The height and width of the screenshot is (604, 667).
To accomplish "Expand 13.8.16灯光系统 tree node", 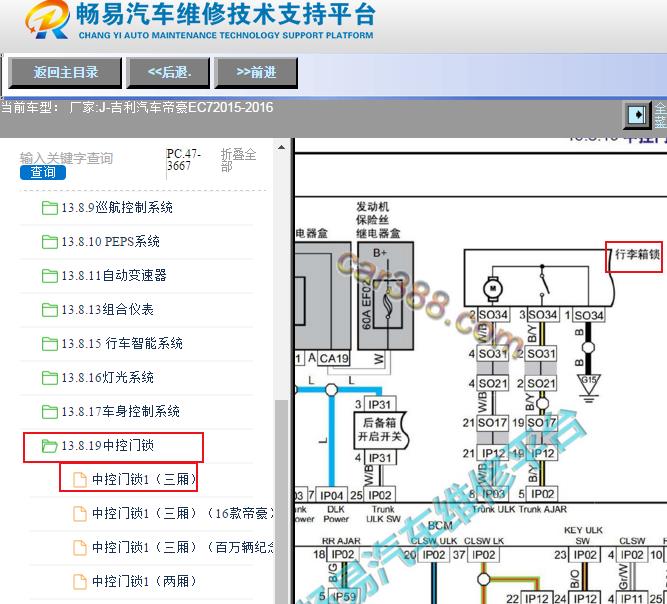I will tap(107, 378).
